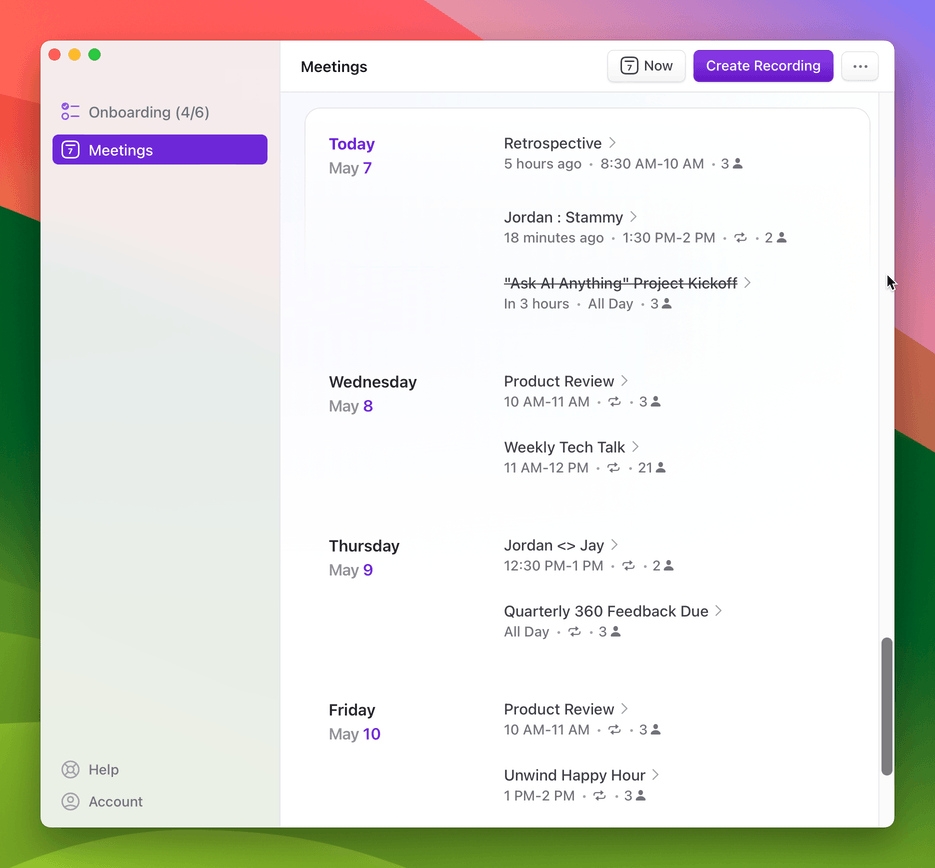Select the Meetings sidebar item
The height and width of the screenshot is (868, 935).
160,150
